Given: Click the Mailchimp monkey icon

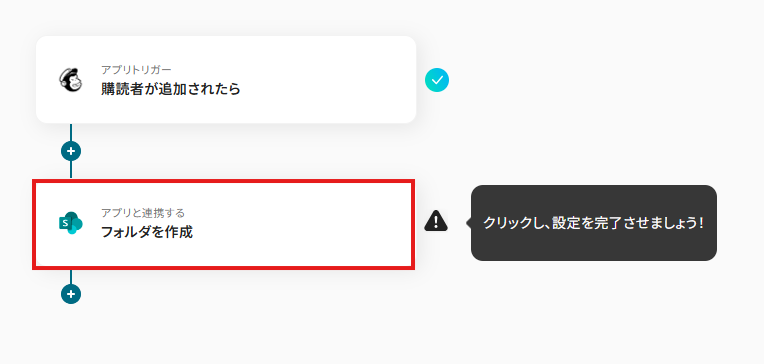Looking at the screenshot, I should point(71,79).
